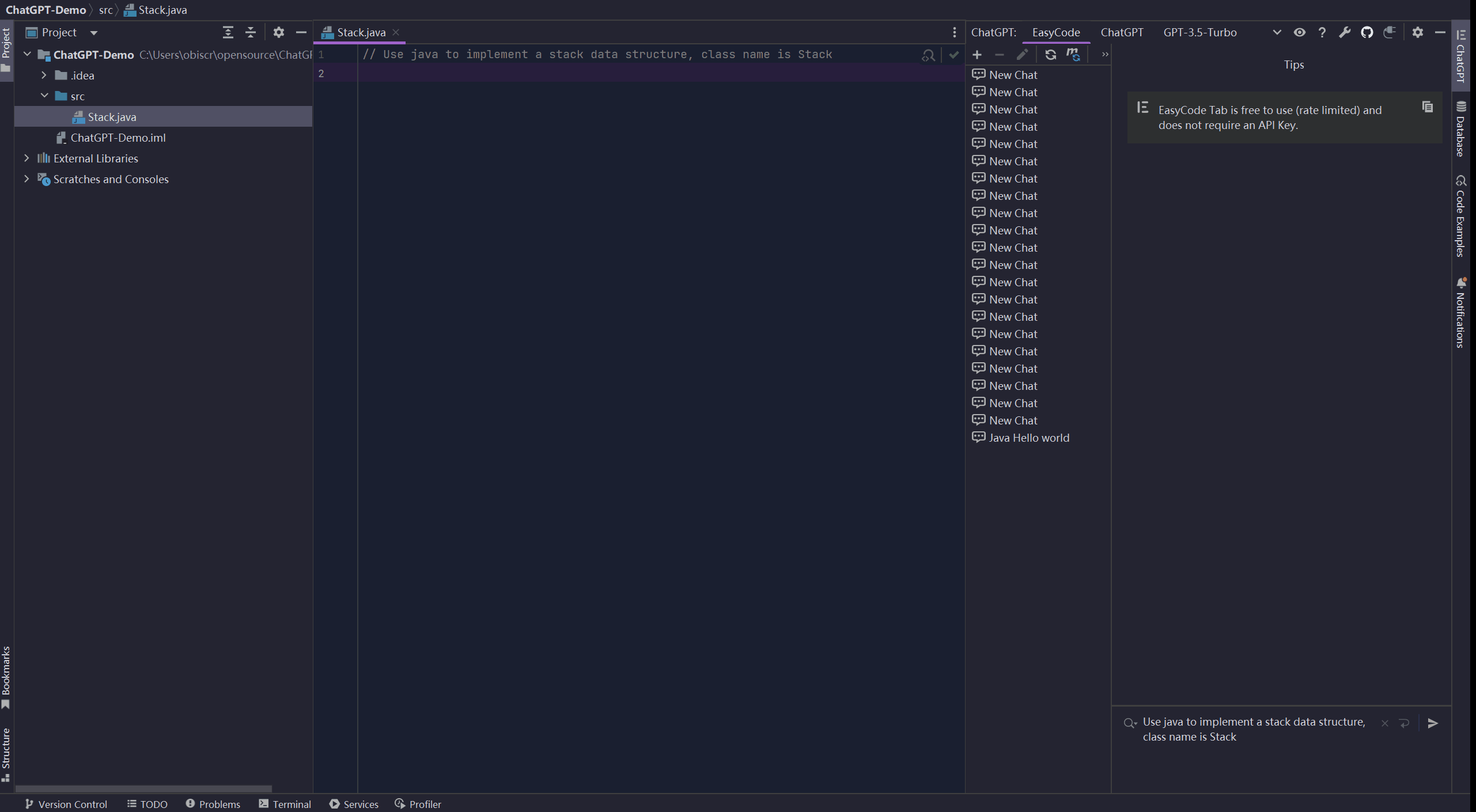Viewport: 1476px width, 812px height.
Task: Click the search/preview eye icon
Action: (x=1299, y=32)
